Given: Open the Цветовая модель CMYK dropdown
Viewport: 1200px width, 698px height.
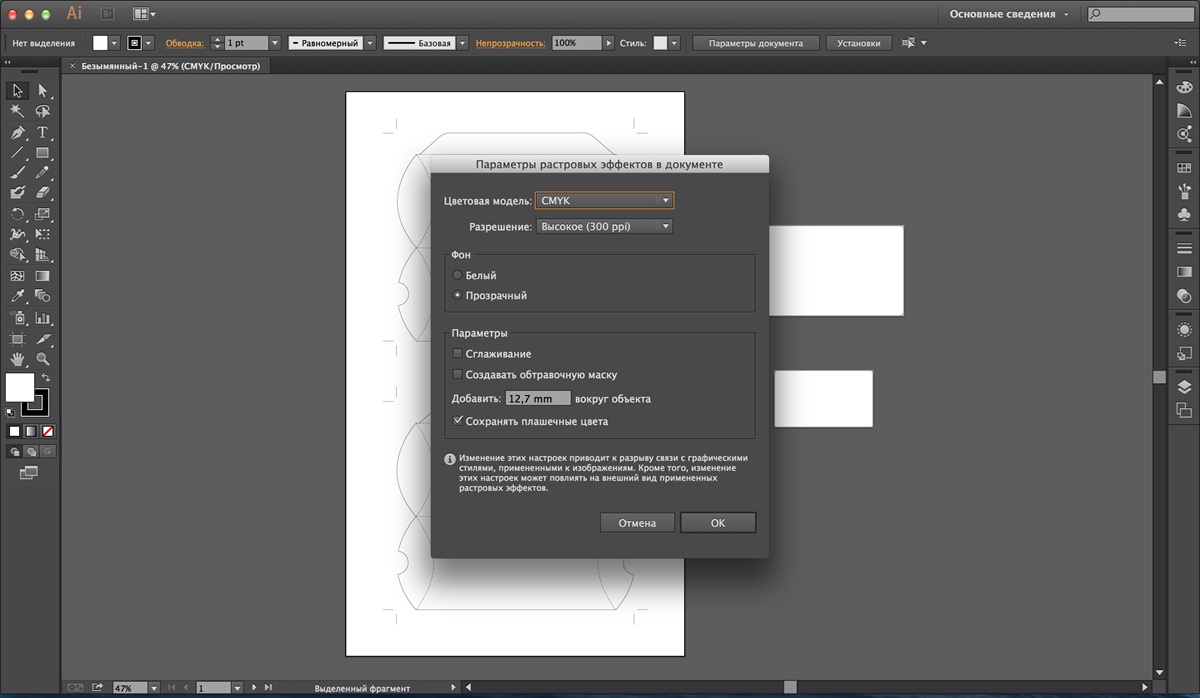Looking at the screenshot, I should tap(604, 201).
